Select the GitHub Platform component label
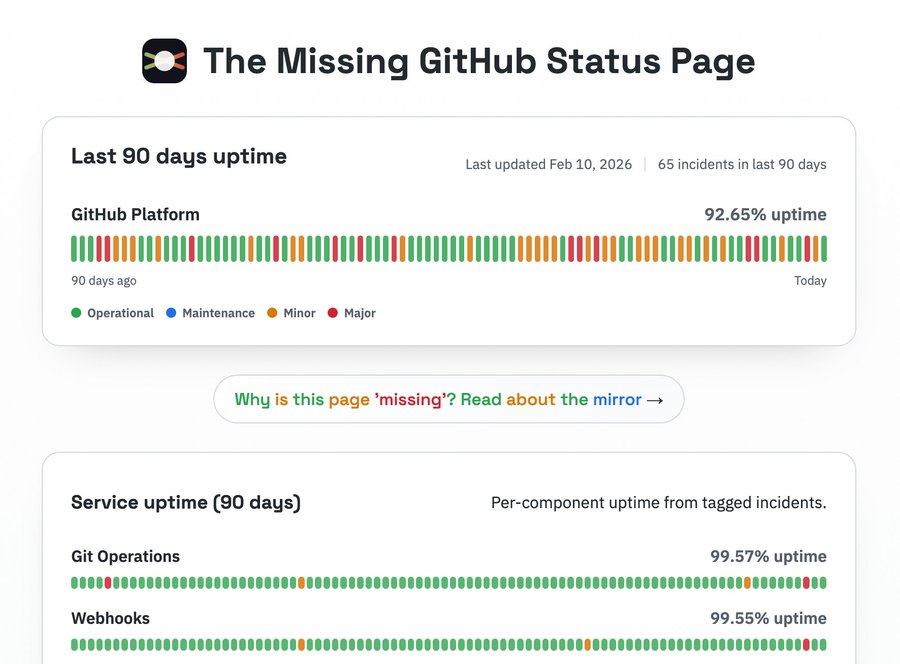 [x=135, y=214]
